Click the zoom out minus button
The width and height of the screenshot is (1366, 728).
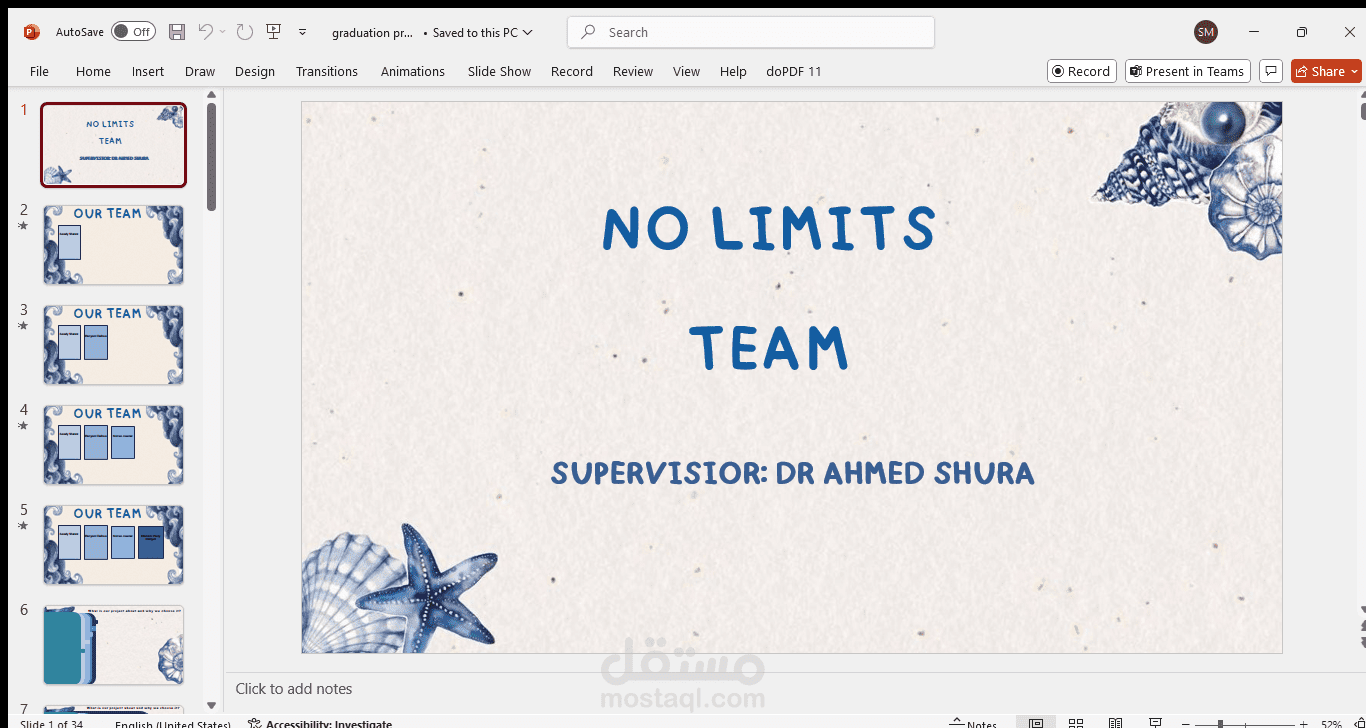[x=1184, y=723]
